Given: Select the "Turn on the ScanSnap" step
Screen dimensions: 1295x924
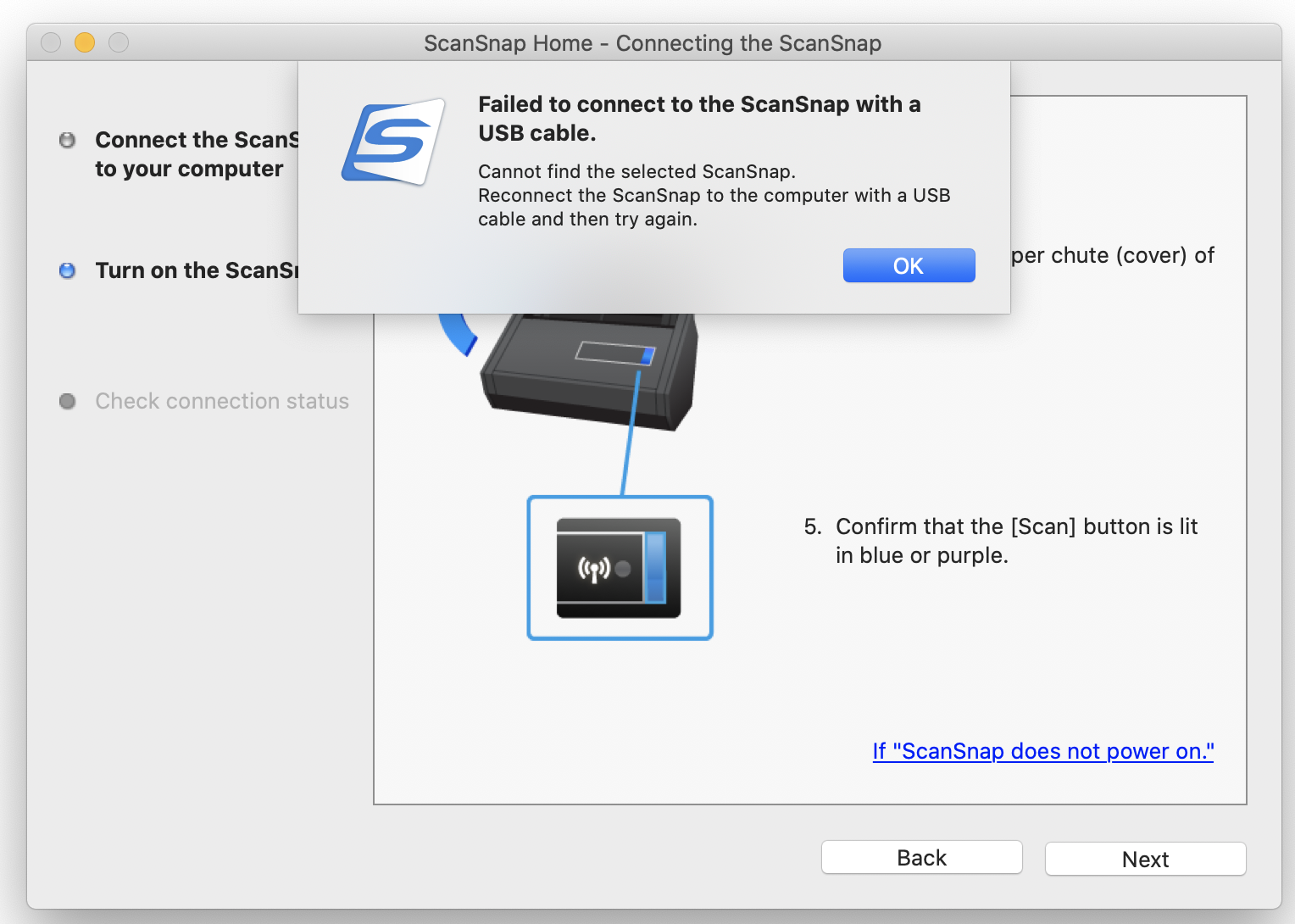Looking at the screenshot, I should tap(197, 270).
